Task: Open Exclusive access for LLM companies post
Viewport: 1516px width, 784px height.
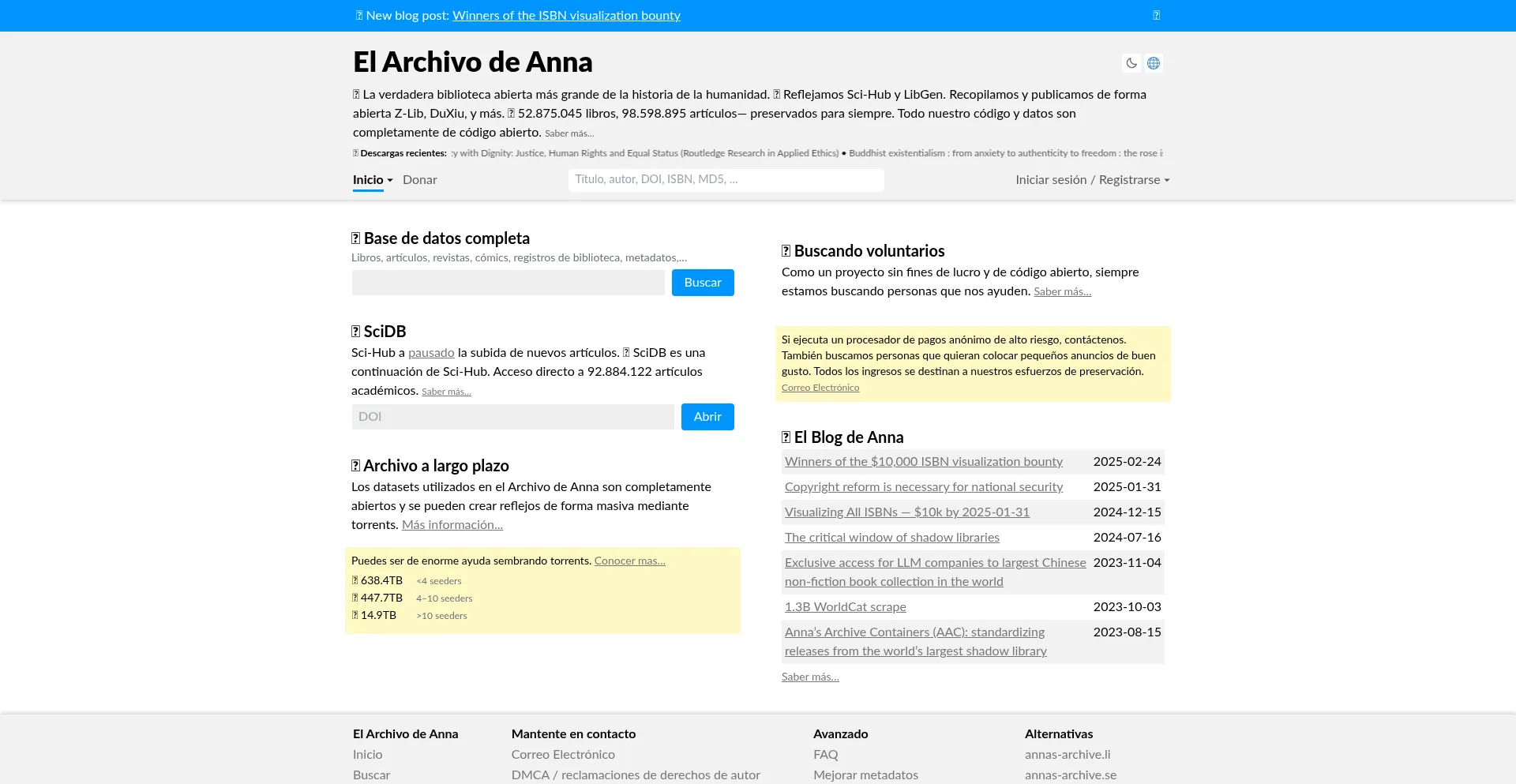Action: (936, 572)
